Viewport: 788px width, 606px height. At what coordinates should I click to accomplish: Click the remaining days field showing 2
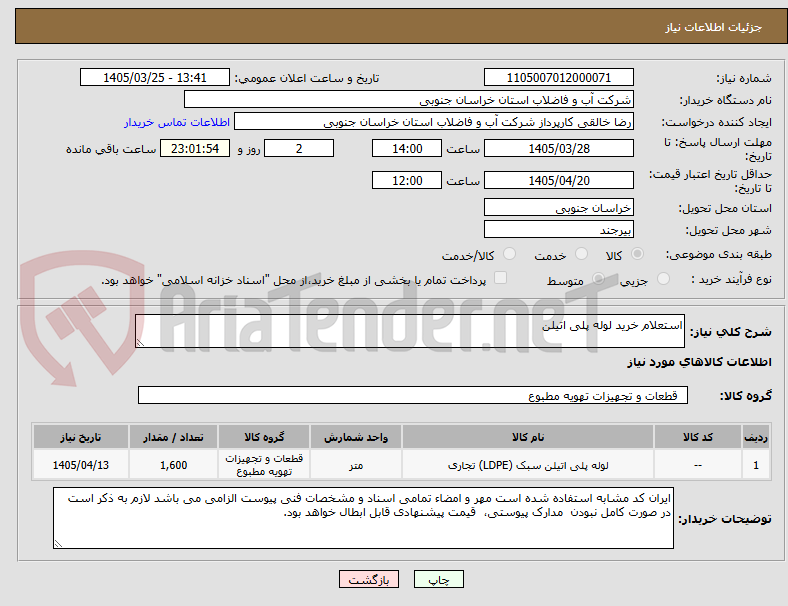click(x=299, y=148)
